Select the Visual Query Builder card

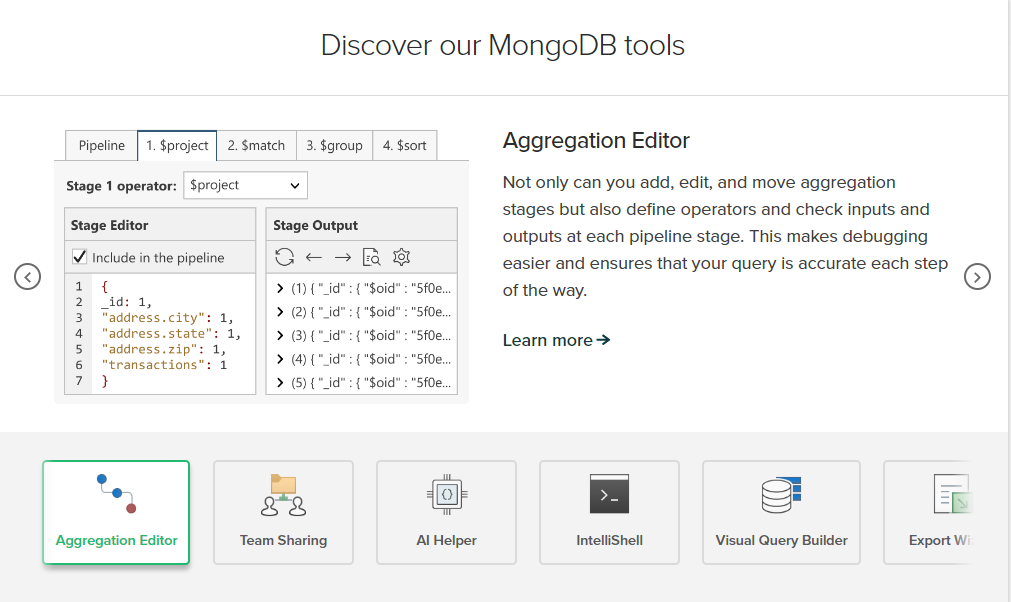click(x=781, y=512)
